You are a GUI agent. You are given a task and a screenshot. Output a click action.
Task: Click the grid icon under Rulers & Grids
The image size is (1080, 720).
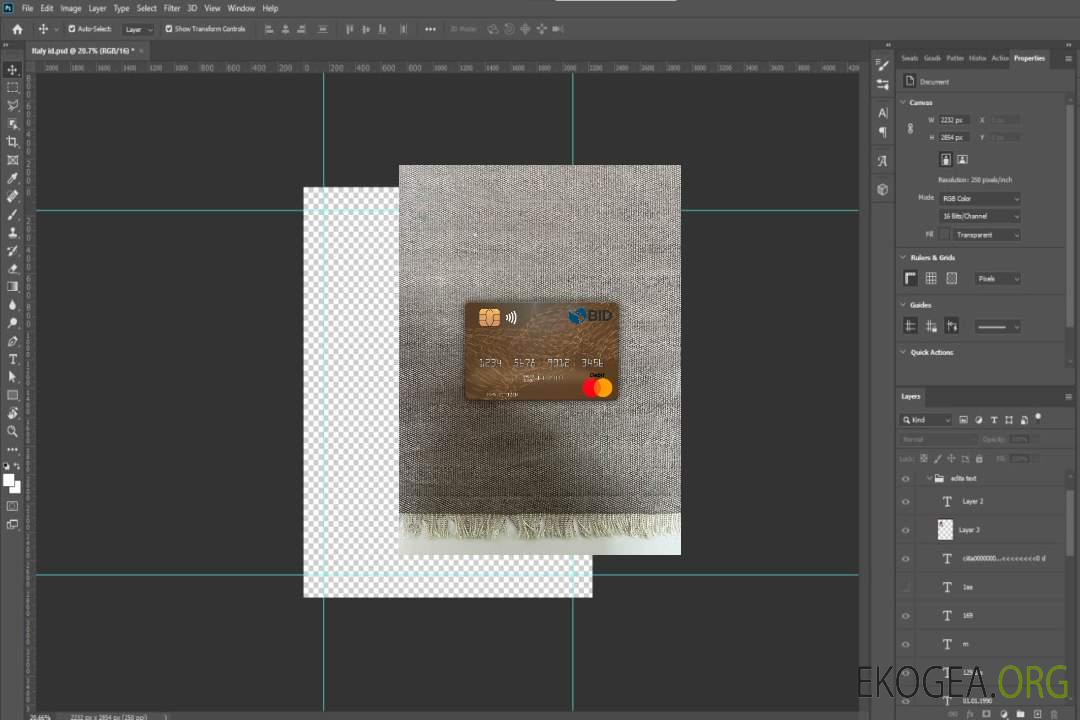click(x=931, y=279)
